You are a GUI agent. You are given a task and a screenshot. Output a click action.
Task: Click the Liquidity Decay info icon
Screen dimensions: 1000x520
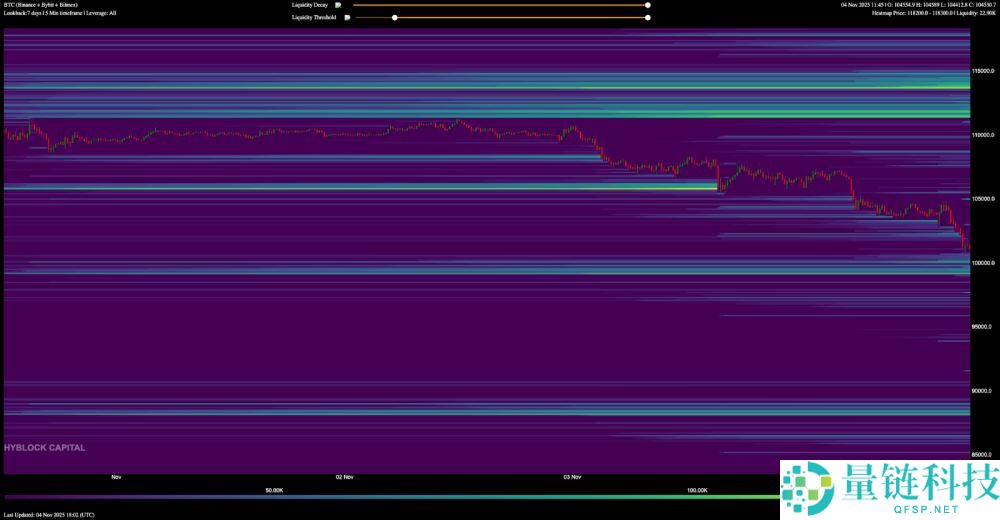click(x=338, y=5)
